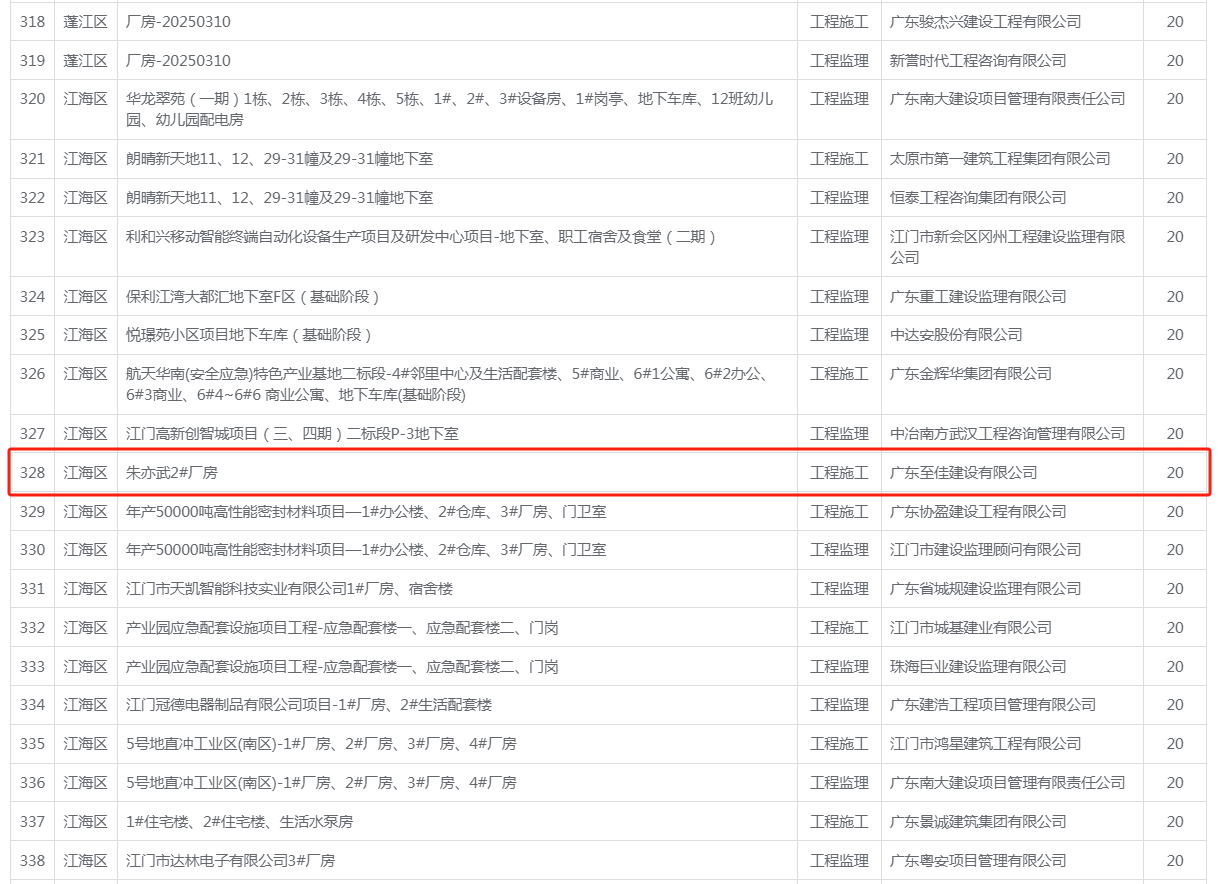Click row number 318
Viewport: 1218px width, 884px height.
(32, 21)
